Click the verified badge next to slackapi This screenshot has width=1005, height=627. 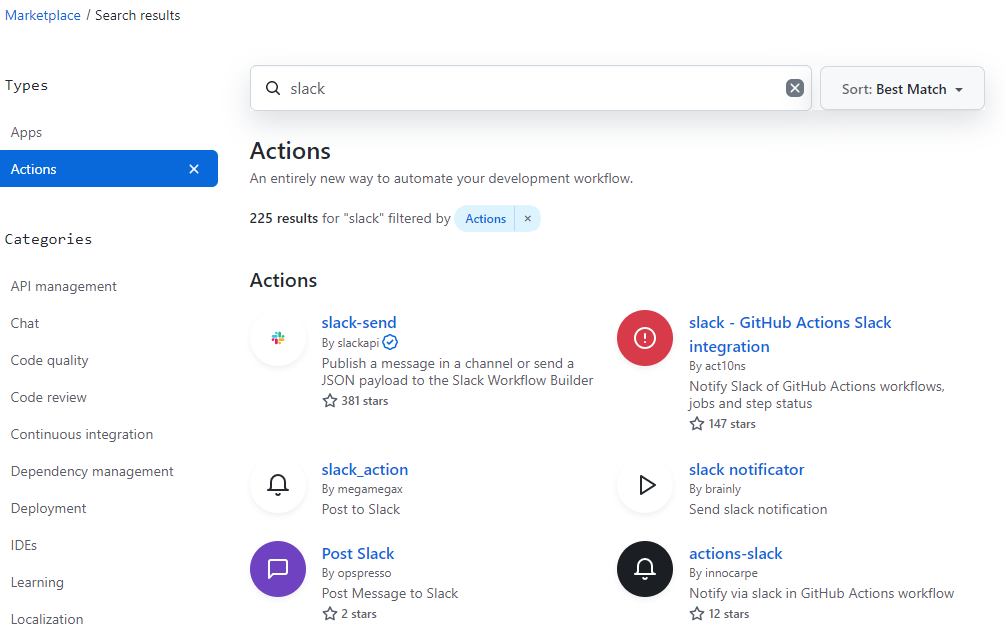tap(390, 343)
